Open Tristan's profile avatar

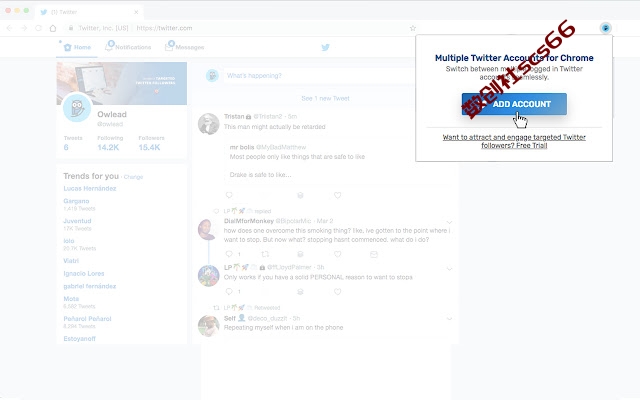pyautogui.click(x=209, y=124)
